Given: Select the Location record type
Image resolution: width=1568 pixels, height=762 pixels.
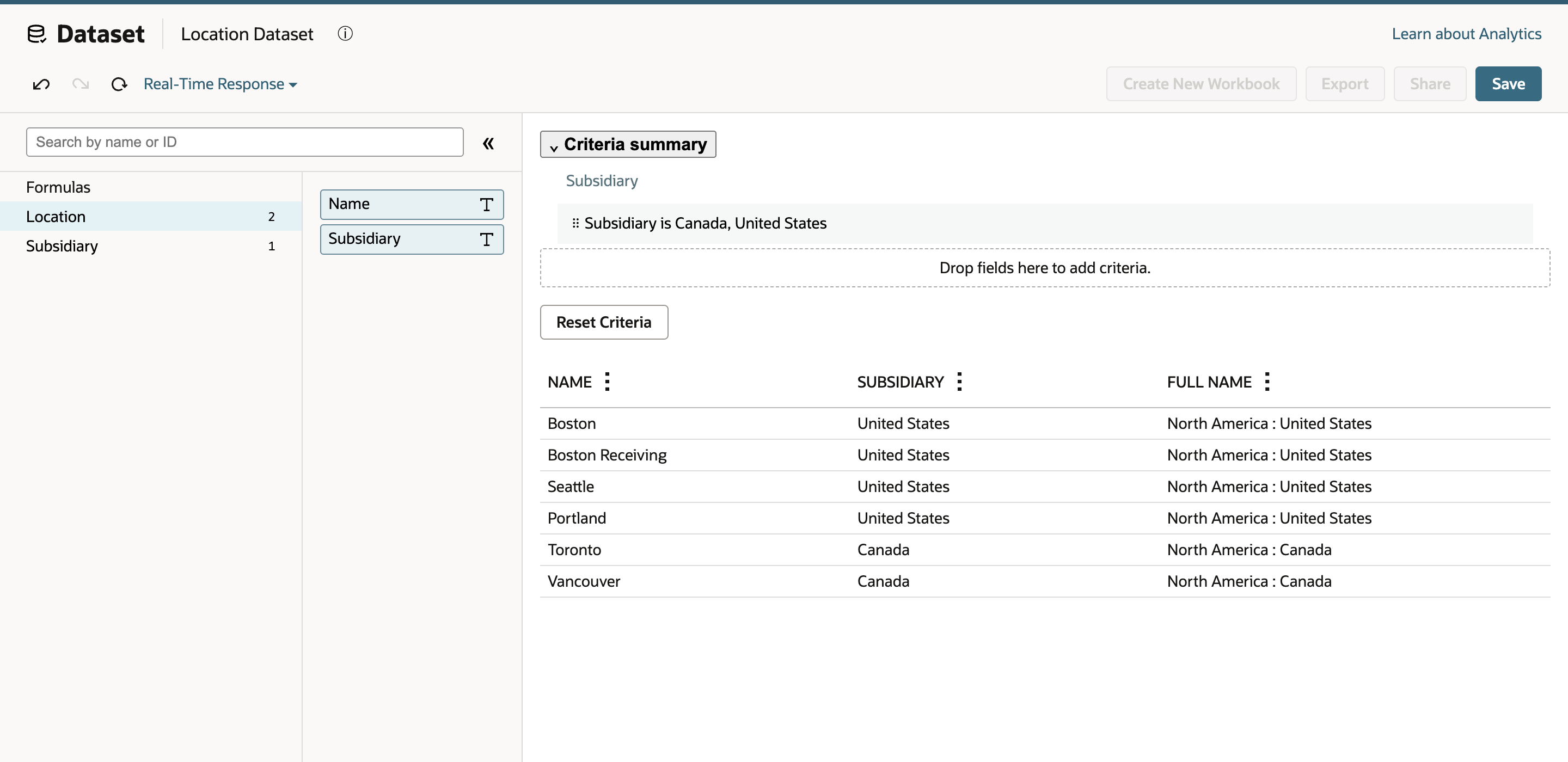Looking at the screenshot, I should tap(150, 217).
